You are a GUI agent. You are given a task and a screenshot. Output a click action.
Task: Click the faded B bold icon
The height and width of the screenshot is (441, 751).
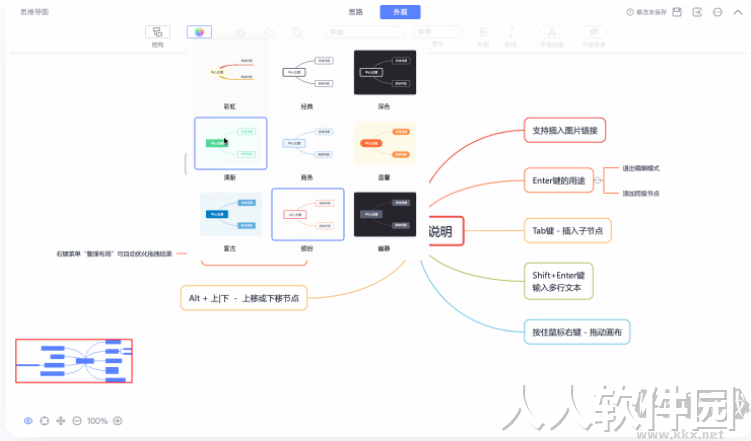483,32
